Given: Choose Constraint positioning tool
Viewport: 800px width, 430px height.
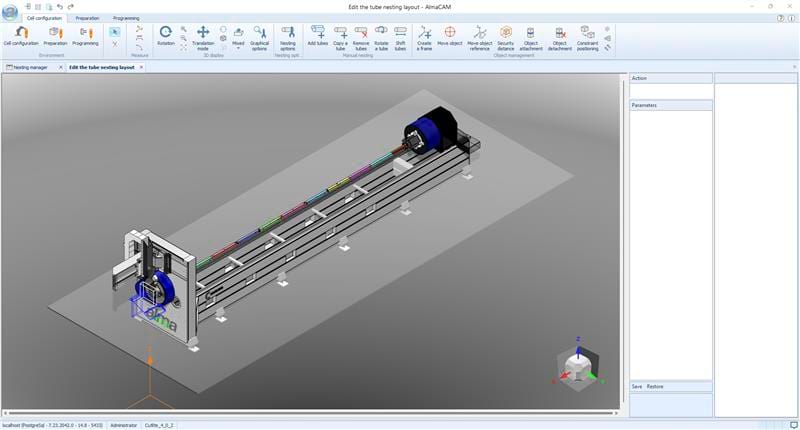Looking at the screenshot, I should (587, 36).
